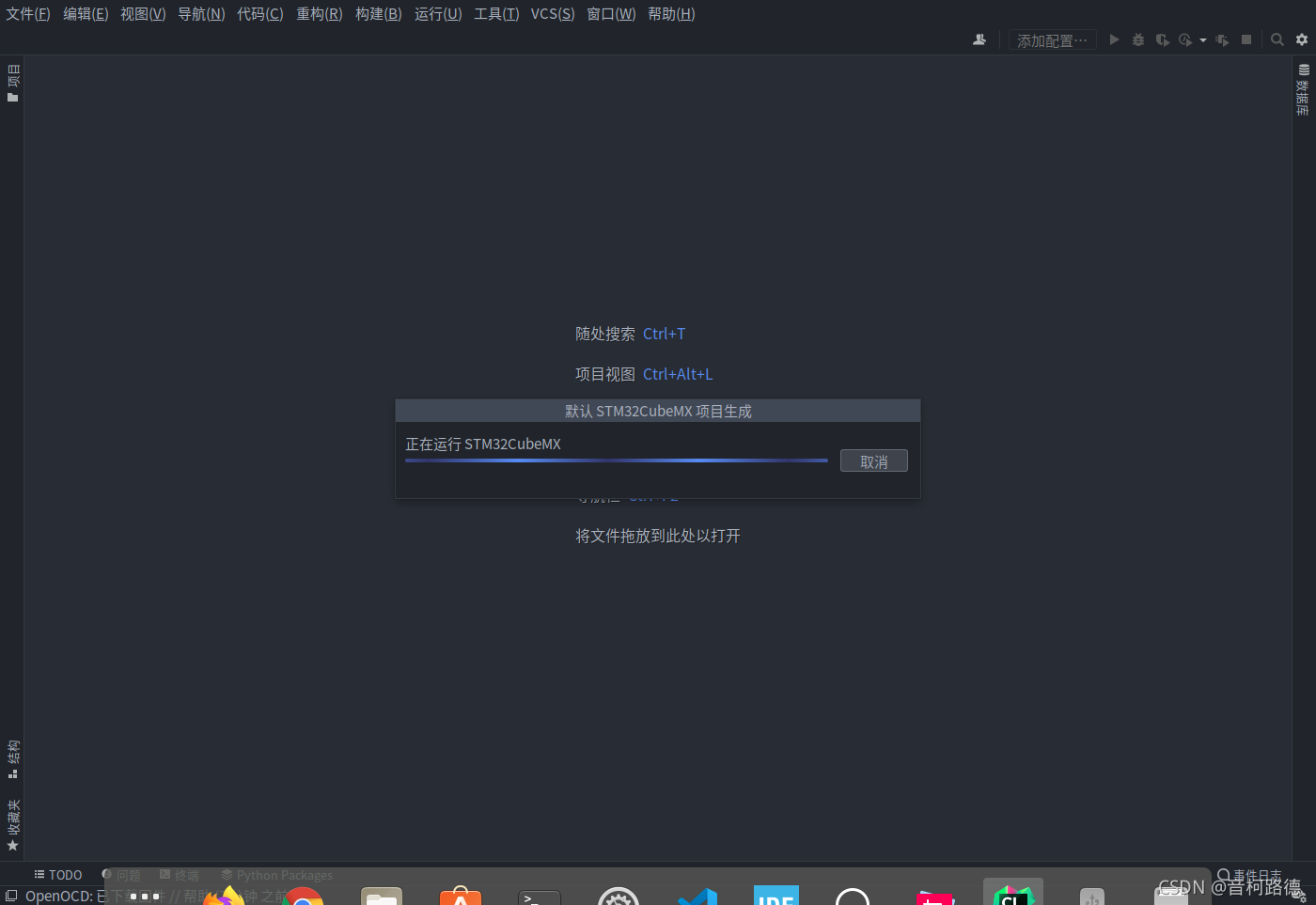Click the Run with Coverage icon
The image size is (1316, 905).
pos(1163,39)
